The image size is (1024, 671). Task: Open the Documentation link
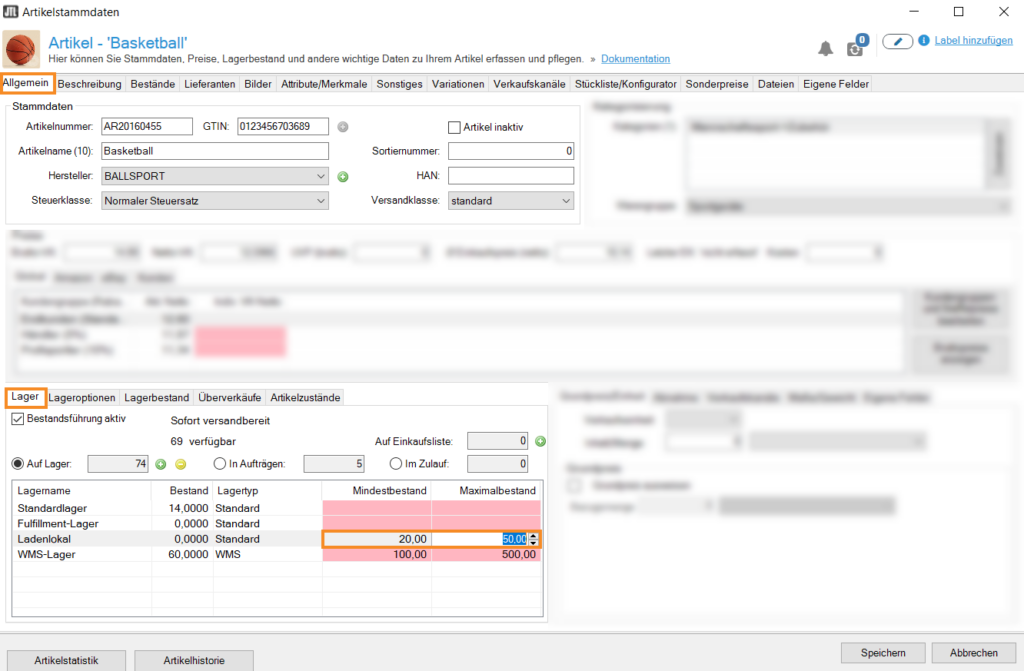[x=635, y=59]
